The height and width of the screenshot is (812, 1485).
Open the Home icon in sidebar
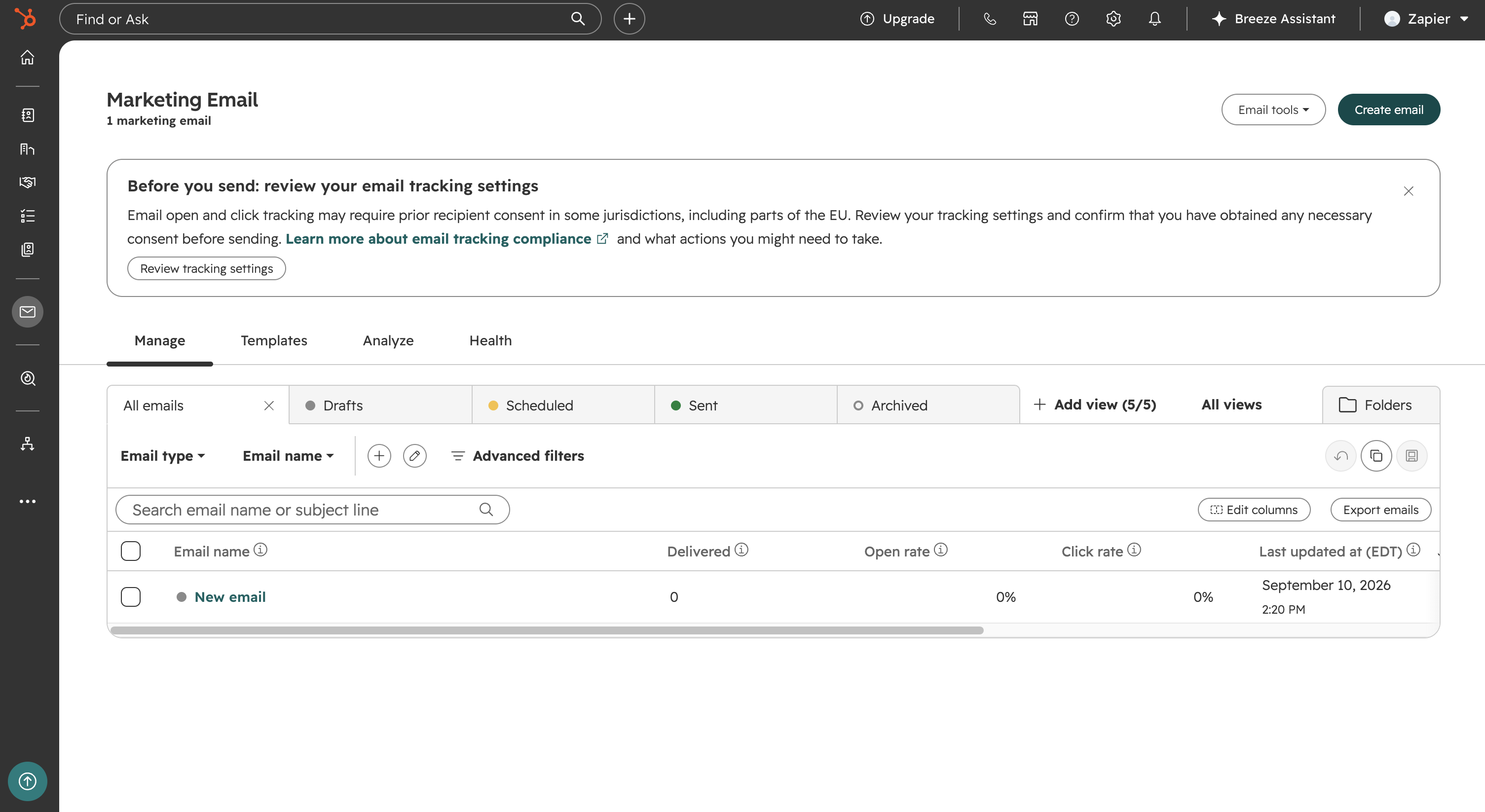click(27, 57)
